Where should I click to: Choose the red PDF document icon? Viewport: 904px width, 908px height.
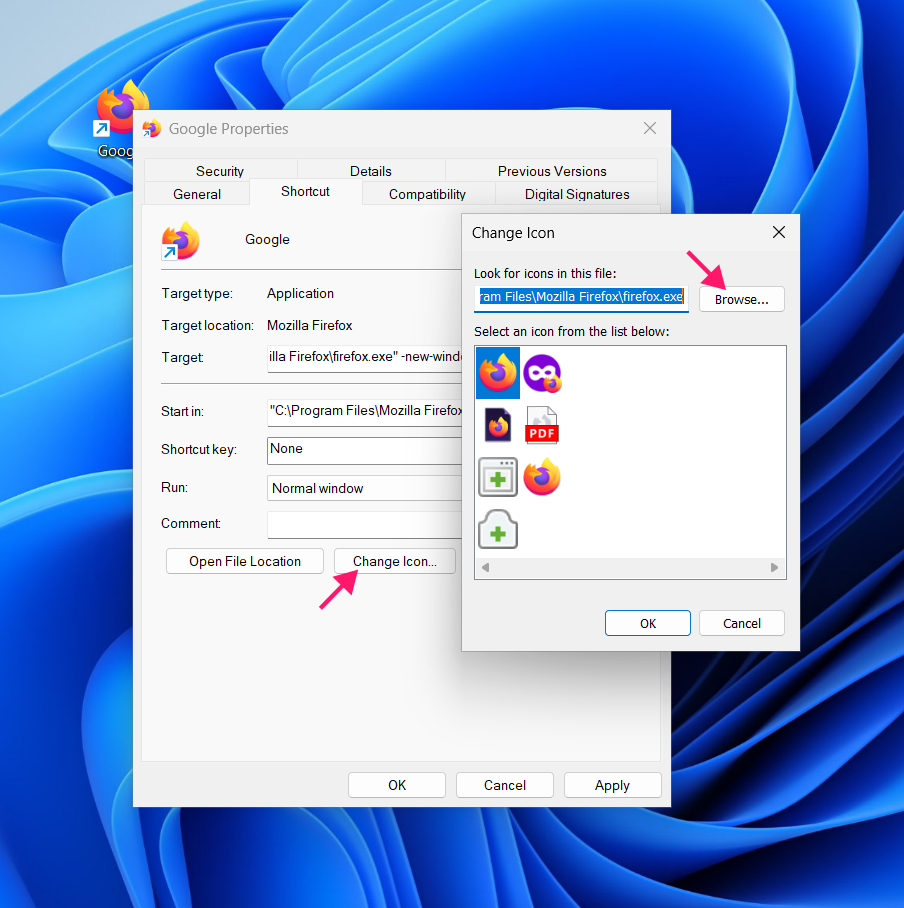tap(541, 424)
